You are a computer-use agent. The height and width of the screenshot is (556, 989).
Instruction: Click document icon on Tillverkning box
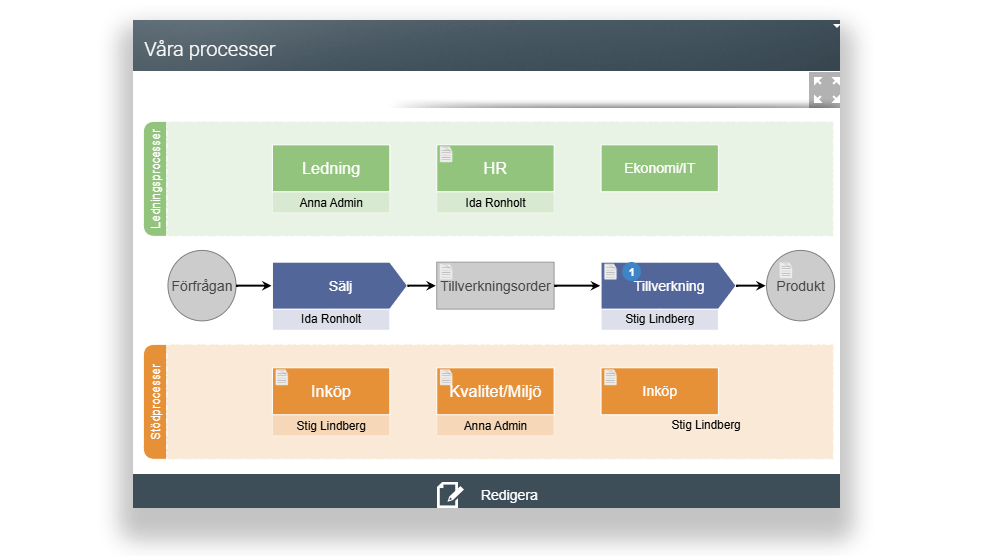click(610, 272)
